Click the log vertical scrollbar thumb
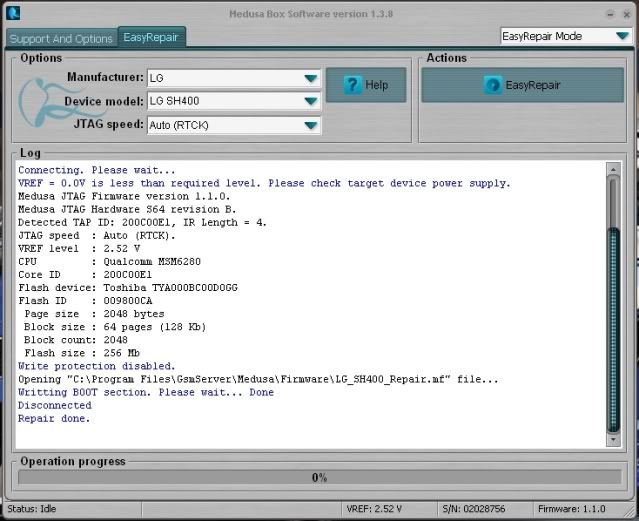Screen dimensions: 639x521 point(613,329)
